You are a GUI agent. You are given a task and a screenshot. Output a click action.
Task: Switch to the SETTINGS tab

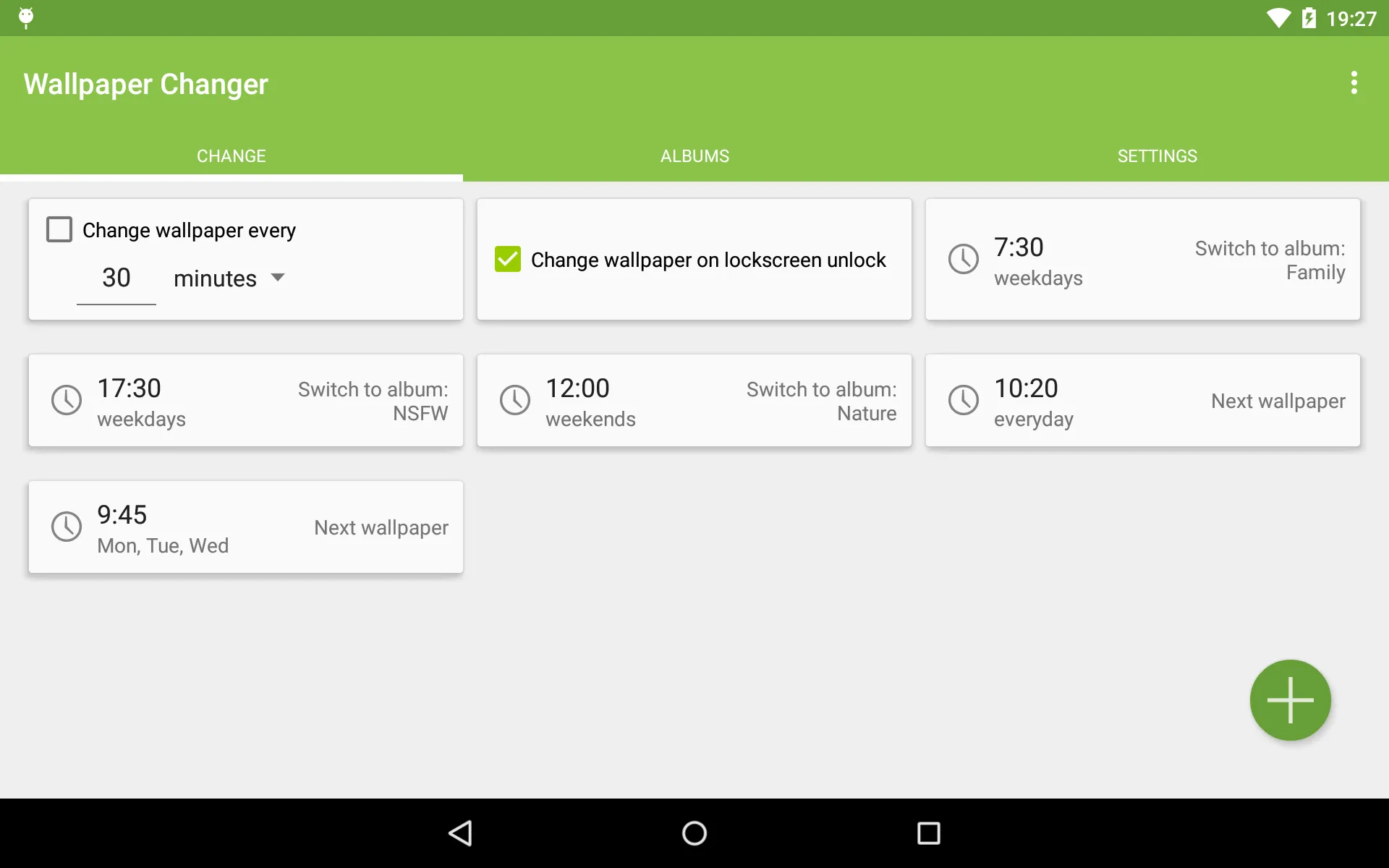click(x=1157, y=156)
